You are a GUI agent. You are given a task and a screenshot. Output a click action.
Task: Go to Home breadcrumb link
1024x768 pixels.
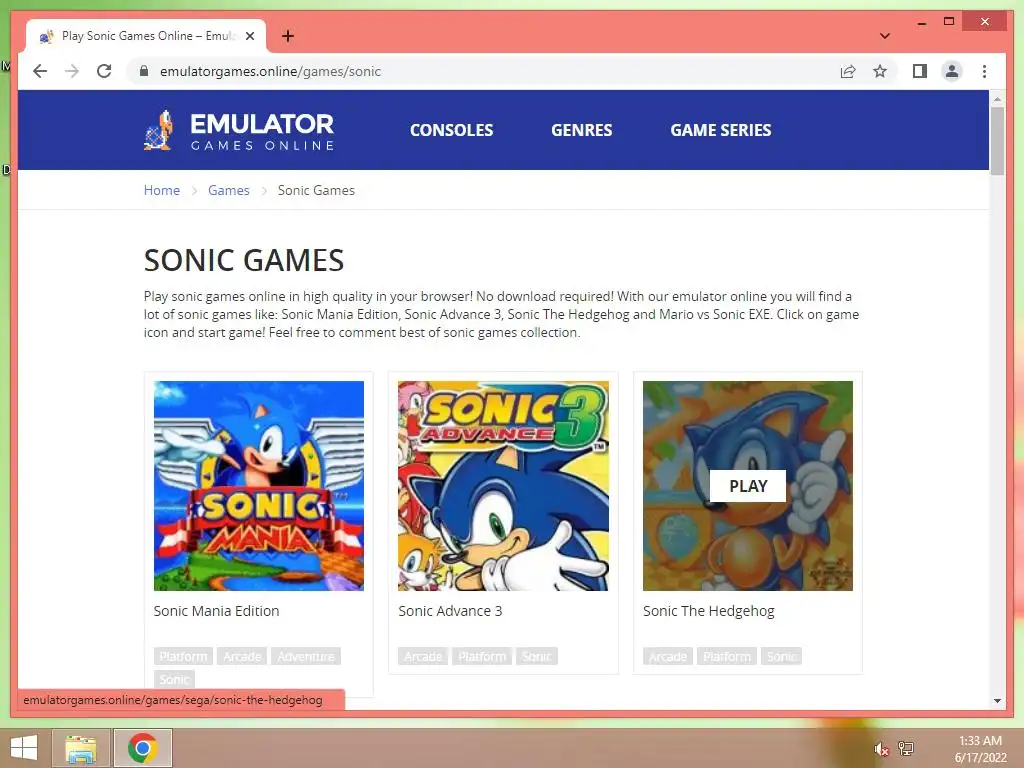[x=161, y=190]
